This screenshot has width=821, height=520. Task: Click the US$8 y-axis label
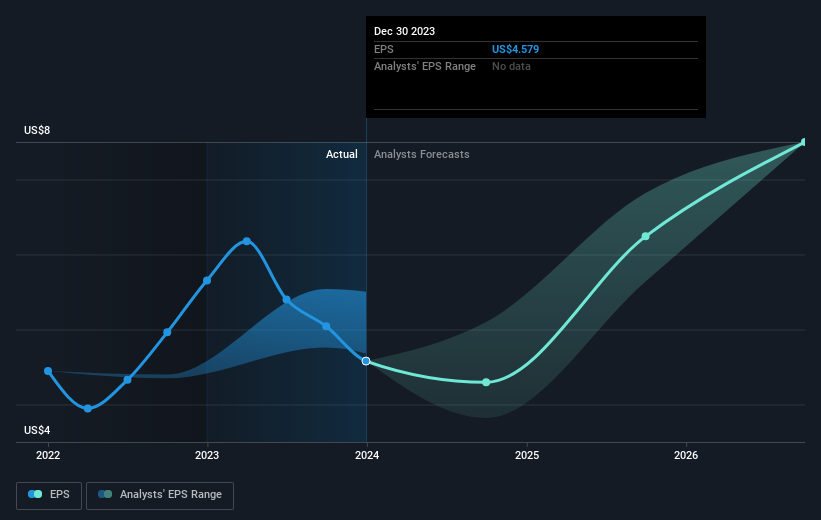click(37, 131)
